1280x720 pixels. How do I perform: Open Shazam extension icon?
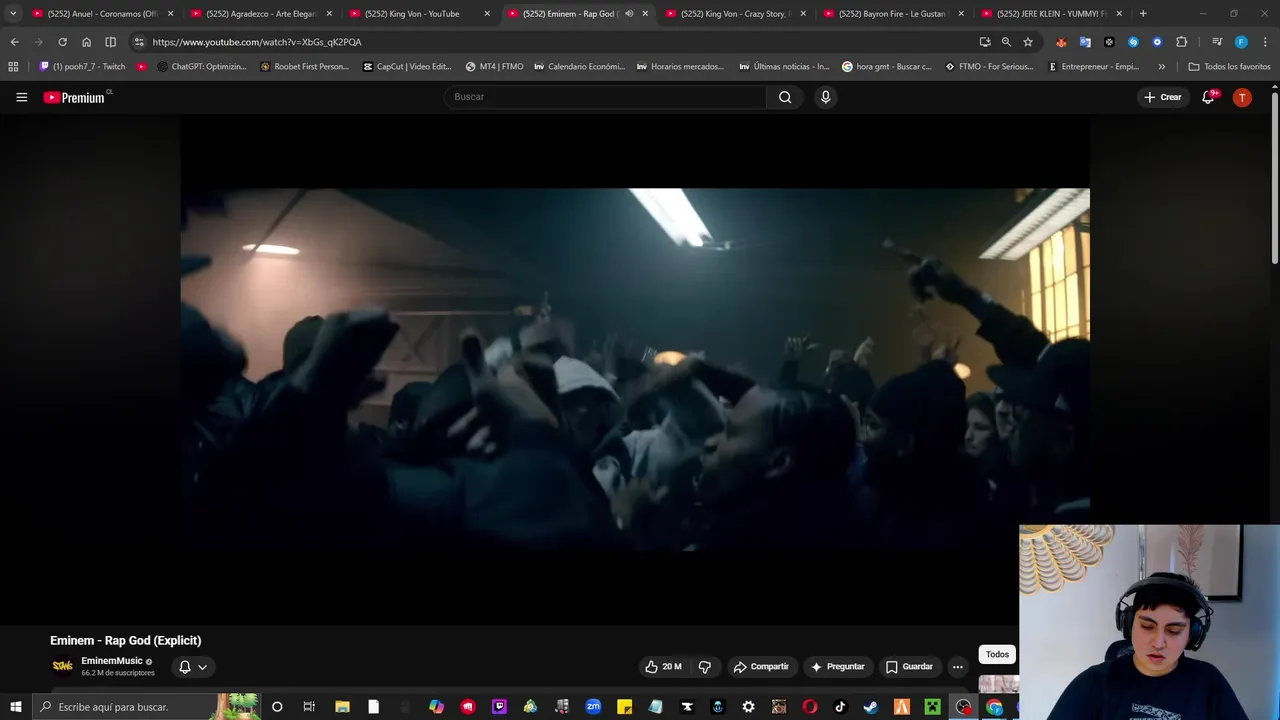[1133, 42]
